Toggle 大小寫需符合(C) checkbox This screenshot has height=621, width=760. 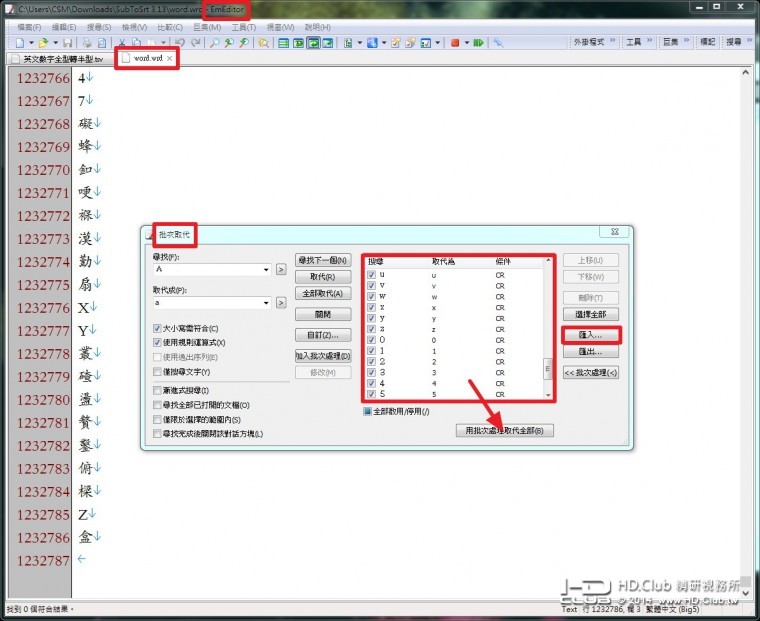(x=157, y=328)
